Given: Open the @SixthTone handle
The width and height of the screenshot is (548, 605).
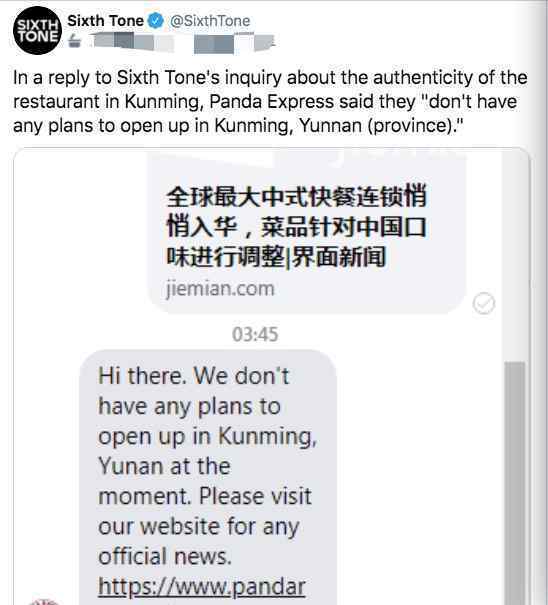Looking at the screenshot, I should pyautogui.click(x=210, y=21).
